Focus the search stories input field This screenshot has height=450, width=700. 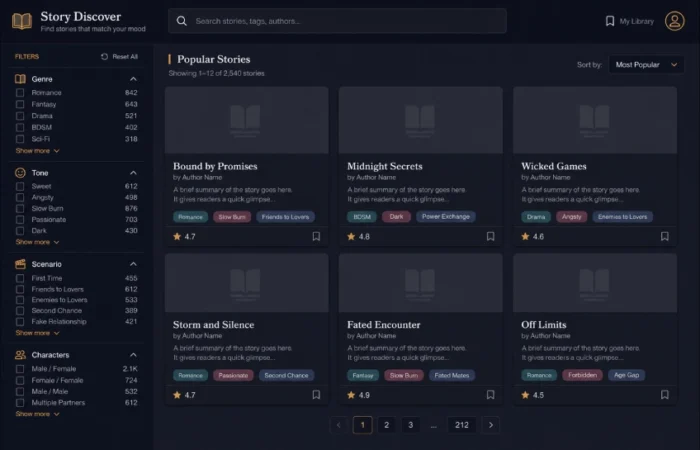point(338,21)
